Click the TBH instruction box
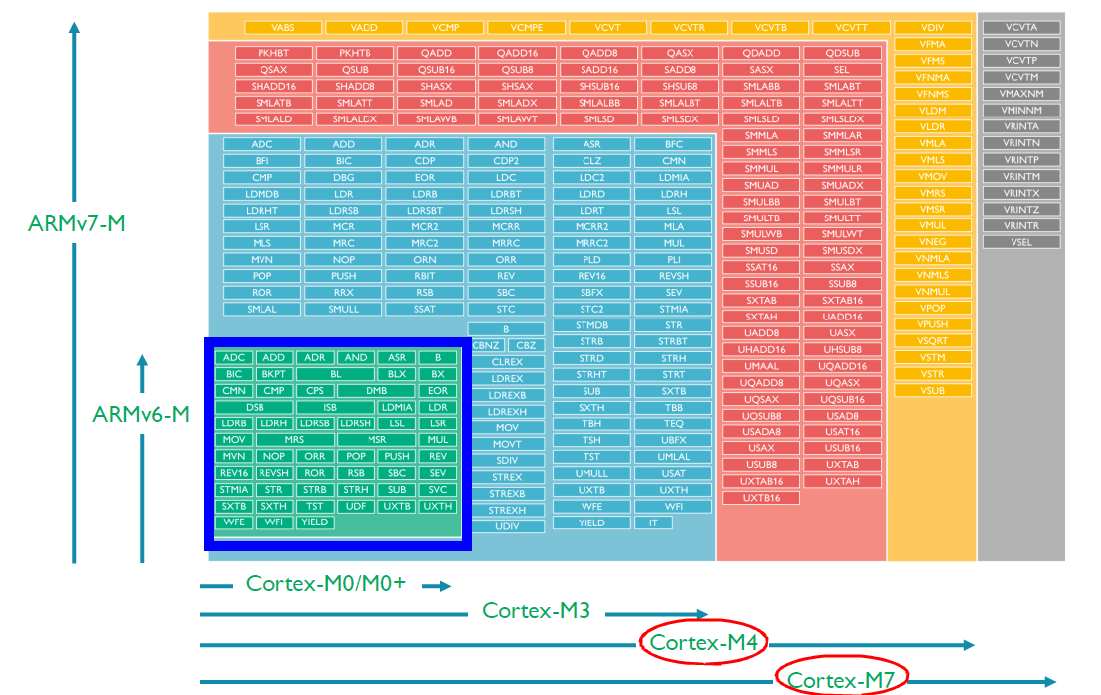 (591, 424)
